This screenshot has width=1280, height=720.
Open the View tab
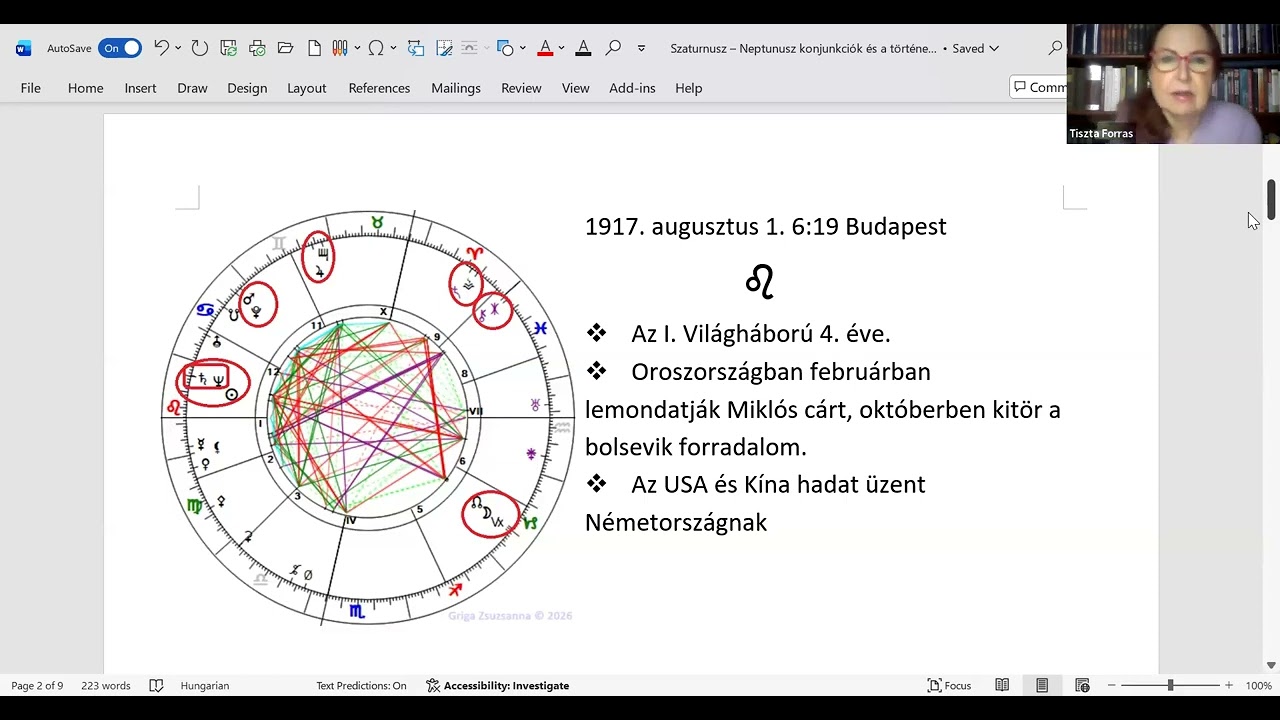point(575,88)
